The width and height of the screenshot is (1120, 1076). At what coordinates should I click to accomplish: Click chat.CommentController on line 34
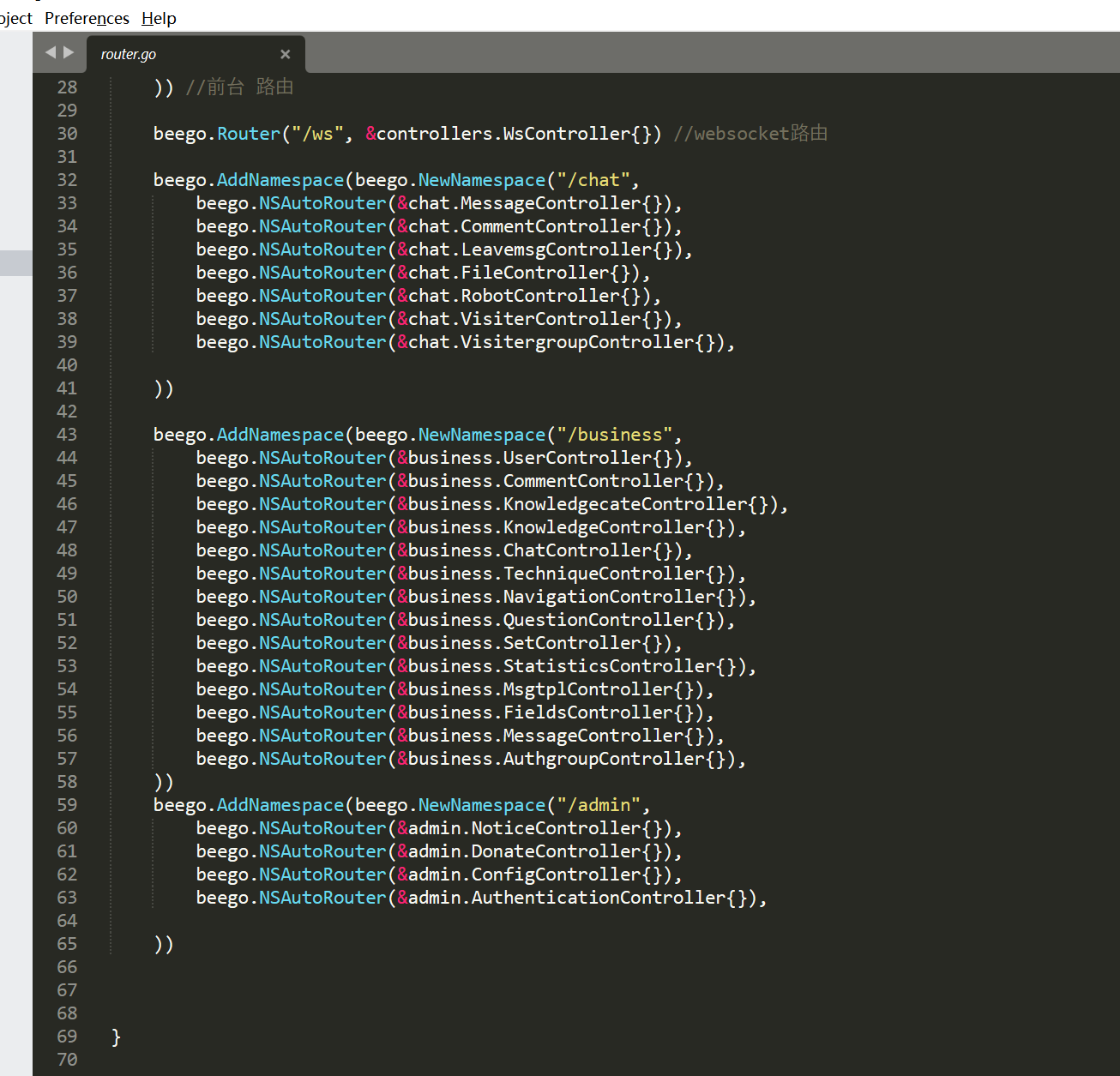pyautogui.click(x=524, y=226)
